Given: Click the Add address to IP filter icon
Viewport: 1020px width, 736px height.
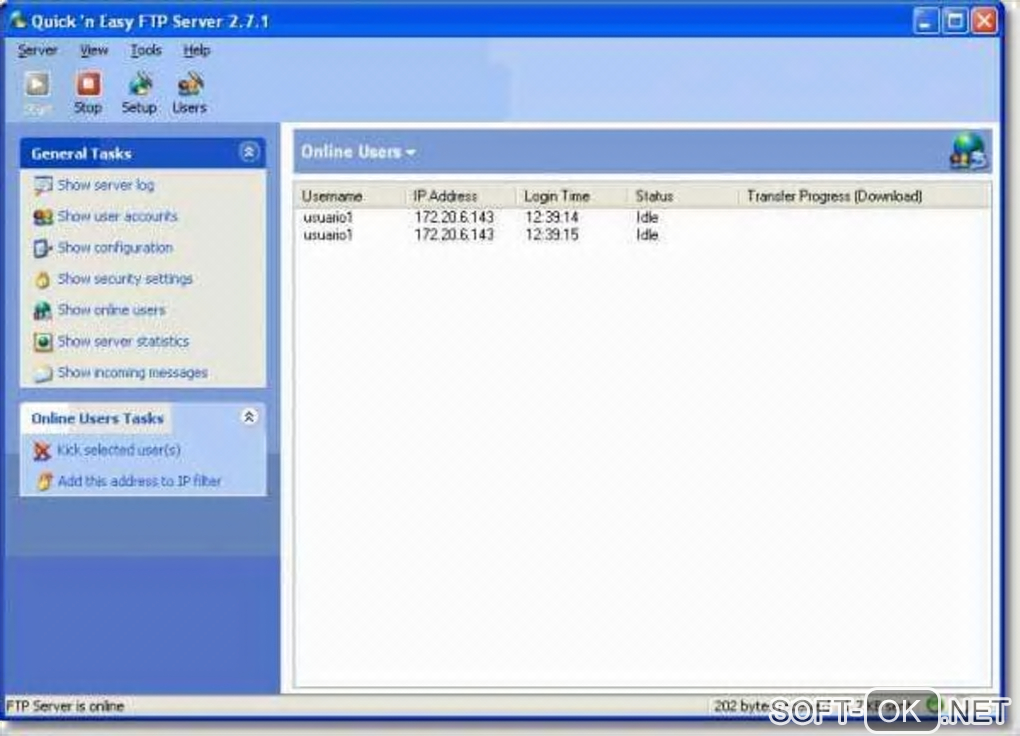Looking at the screenshot, I should point(44,482).
